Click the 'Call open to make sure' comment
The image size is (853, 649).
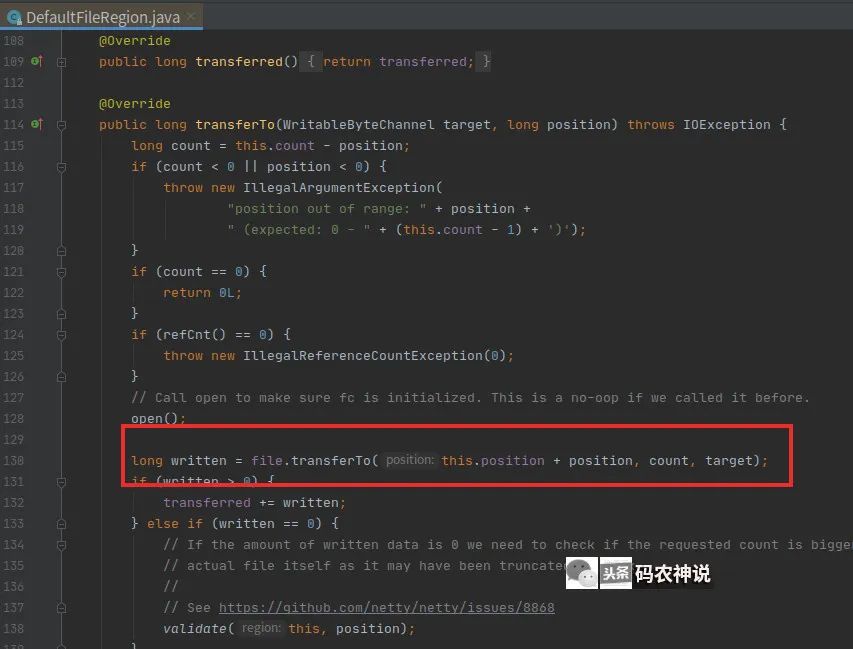470,398
